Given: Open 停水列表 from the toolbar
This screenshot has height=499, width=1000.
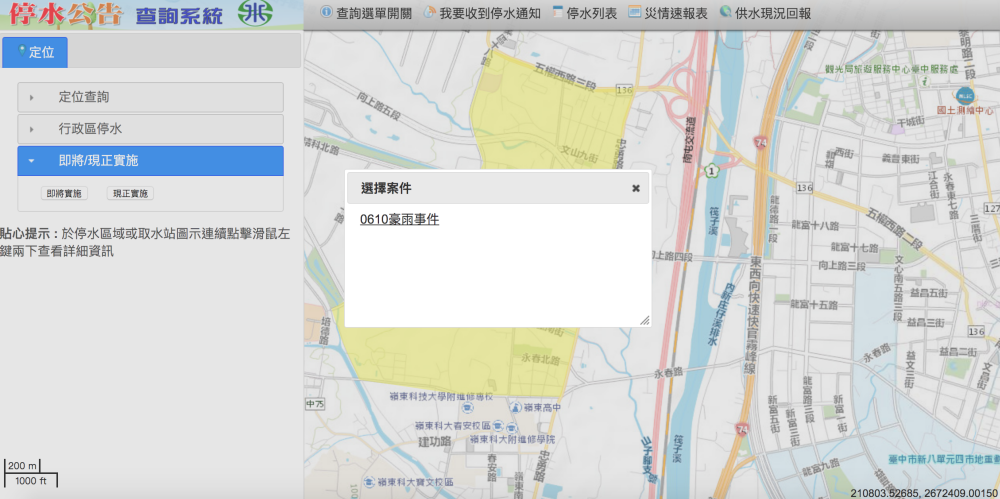Looking at the screenshot, I should click(592, 14).
